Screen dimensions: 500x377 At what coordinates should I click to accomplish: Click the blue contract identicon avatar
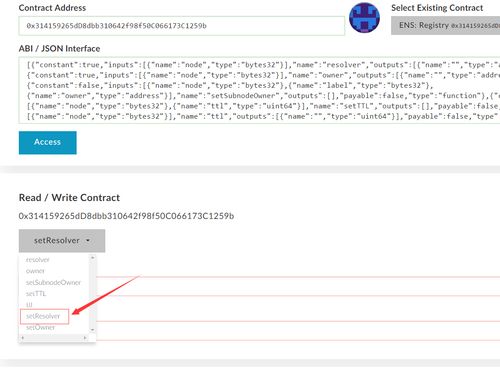(364, 18)
